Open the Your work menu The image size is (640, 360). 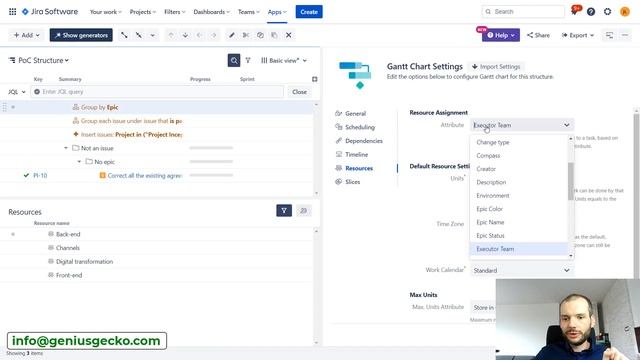click(x=105, y=12)
